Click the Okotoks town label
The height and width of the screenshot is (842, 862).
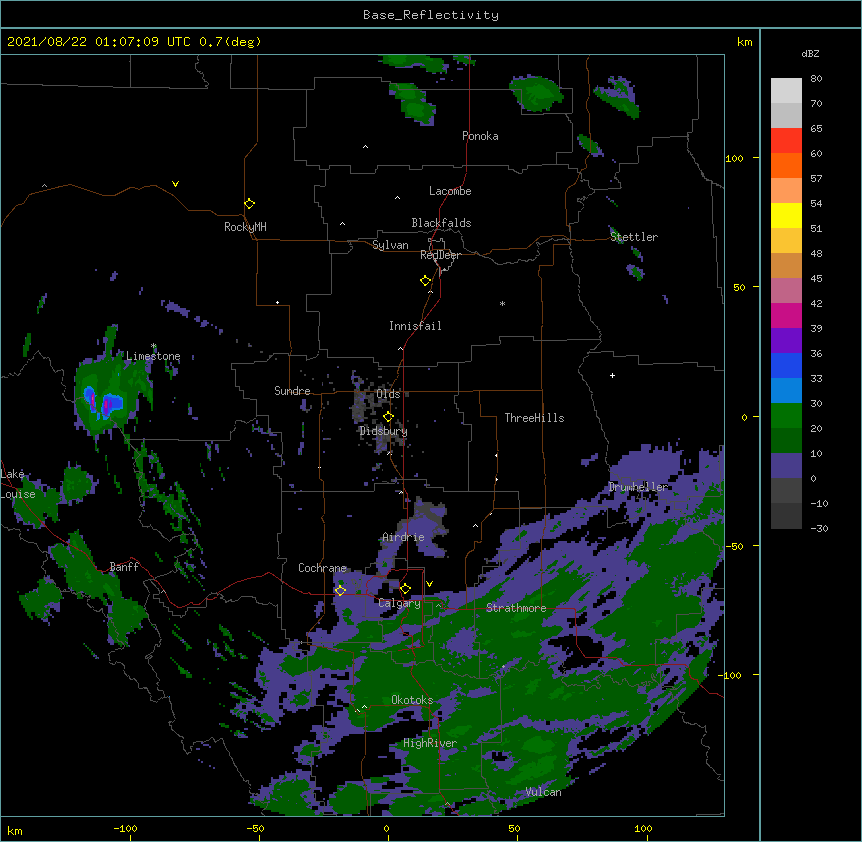pyautogui.click(x=412, y=700)
